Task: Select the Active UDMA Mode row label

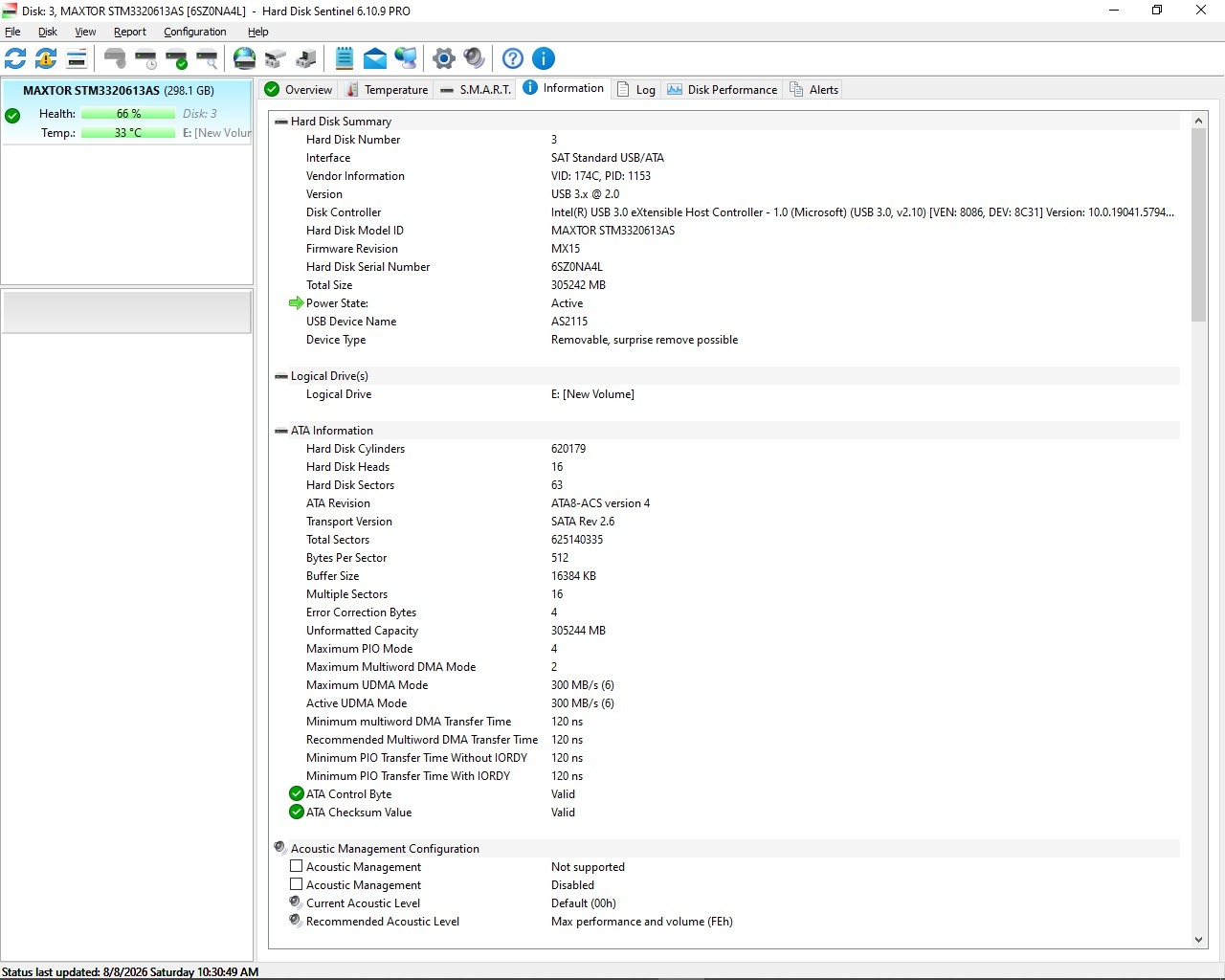Action: click(x=356, y=703)
